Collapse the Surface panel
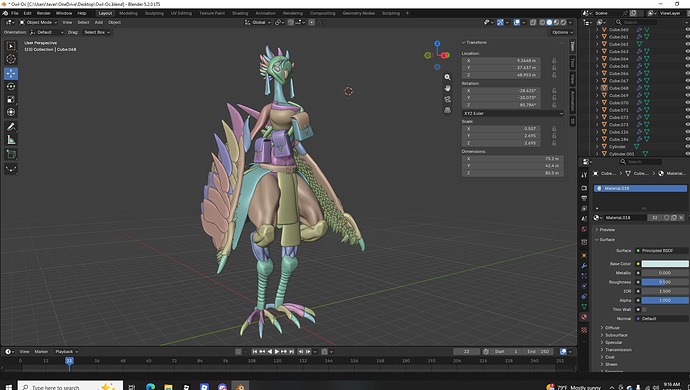Screen dimensions: 690x390 (x=606, y=239)
